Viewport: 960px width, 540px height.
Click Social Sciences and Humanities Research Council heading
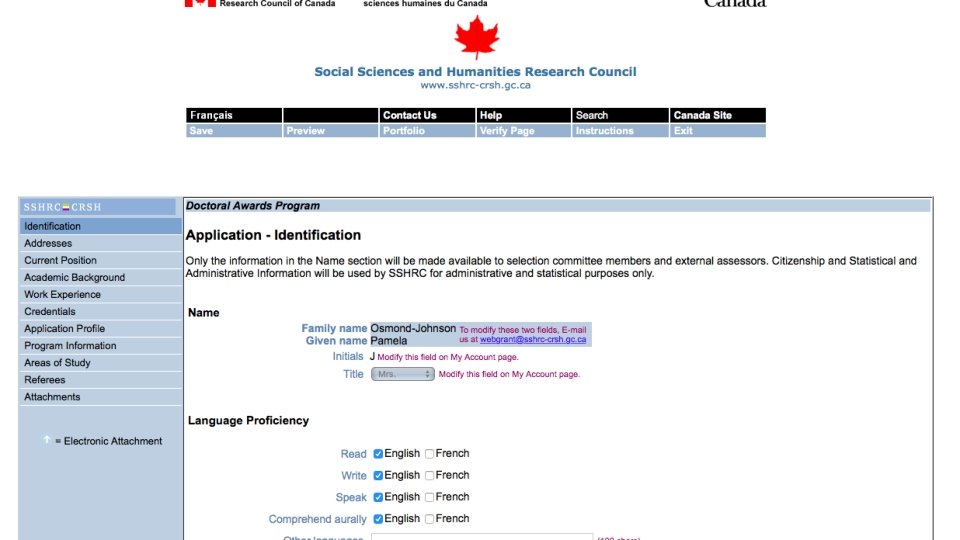475,72
